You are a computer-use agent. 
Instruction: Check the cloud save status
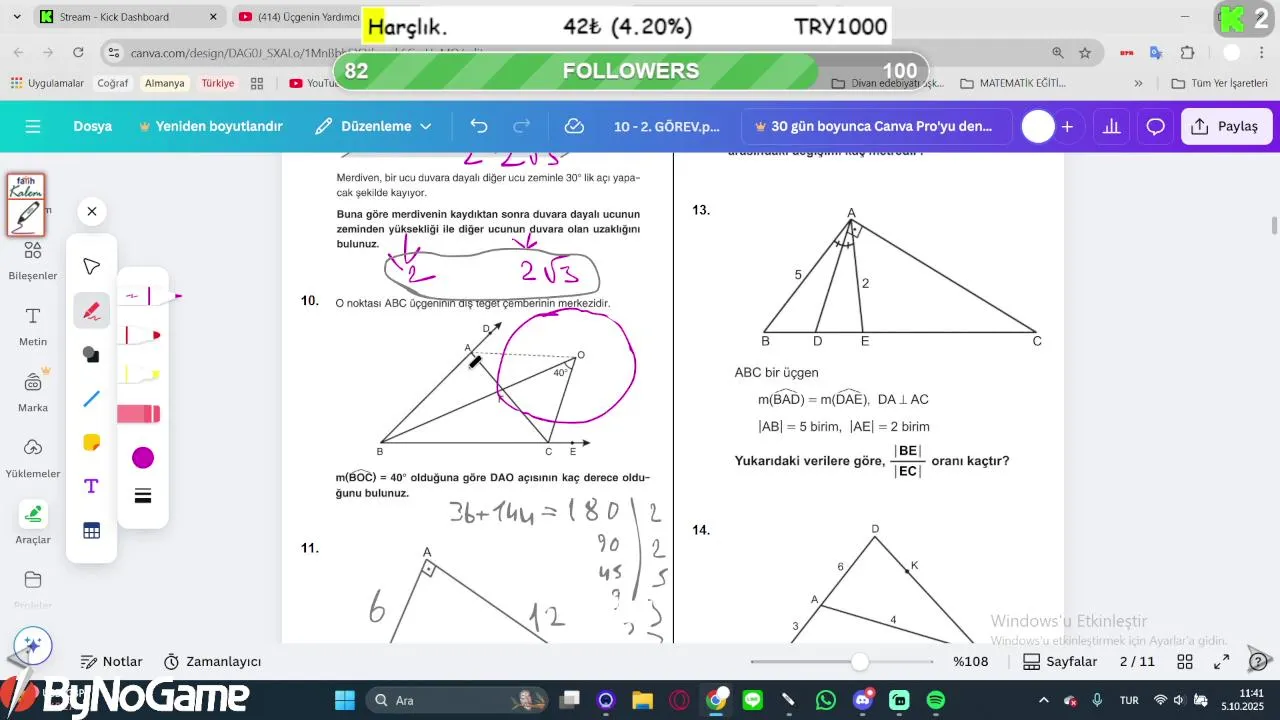[x=574, y=127]
